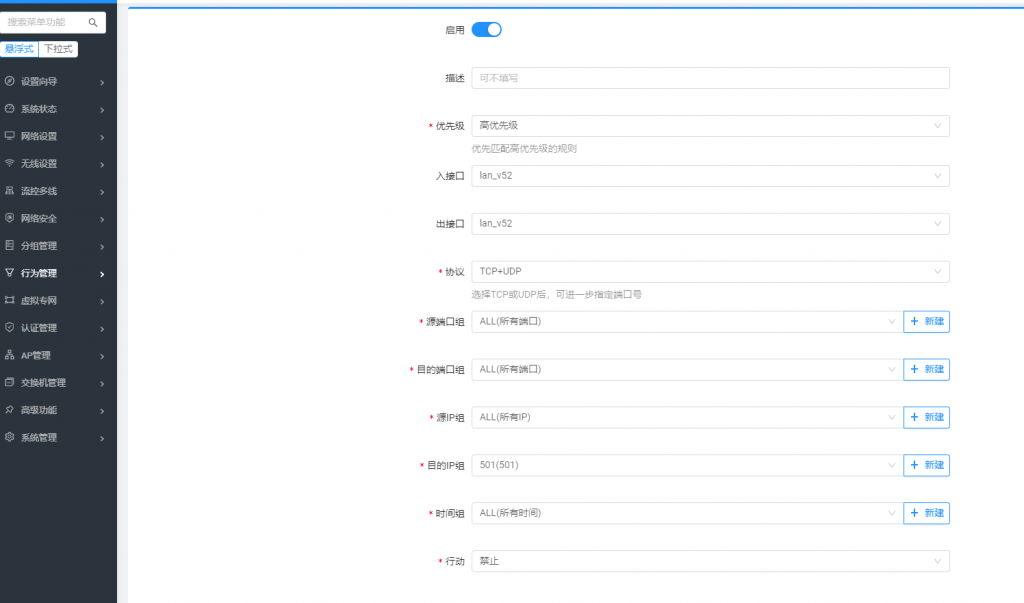Click into the 描述 description field
1024x603 pixels.
[x=711, y=78]
